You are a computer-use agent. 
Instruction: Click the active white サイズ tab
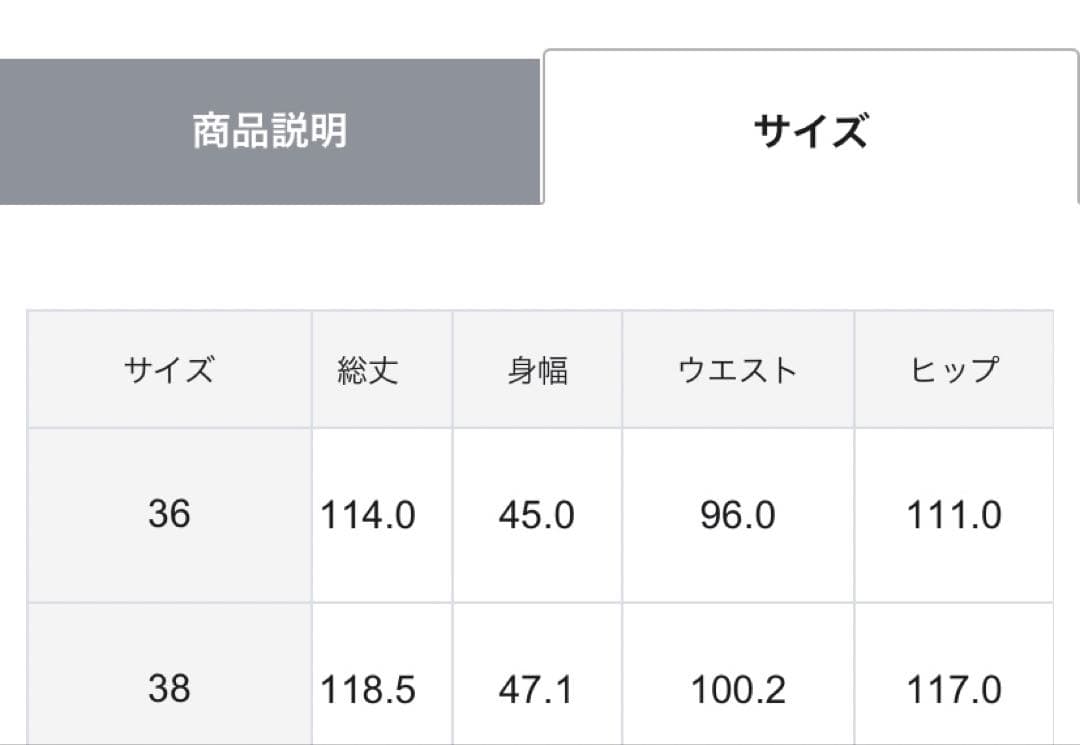(x=810, y=131)
